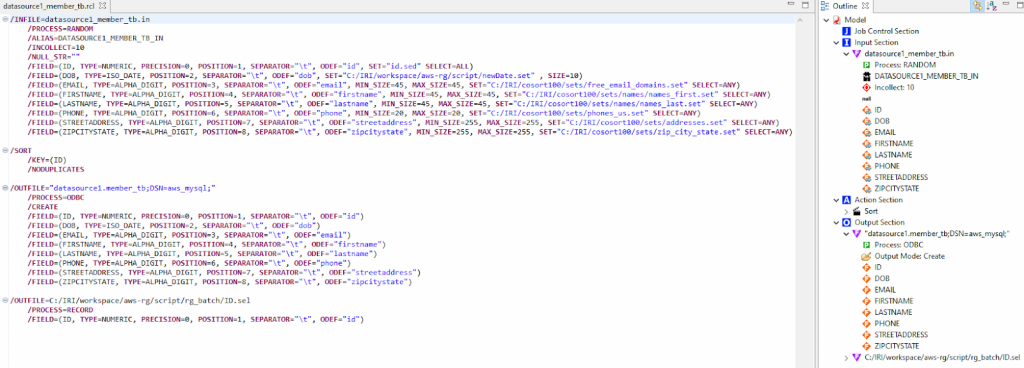
Task: Collapse the Action Section node
Action: (837, 200)
